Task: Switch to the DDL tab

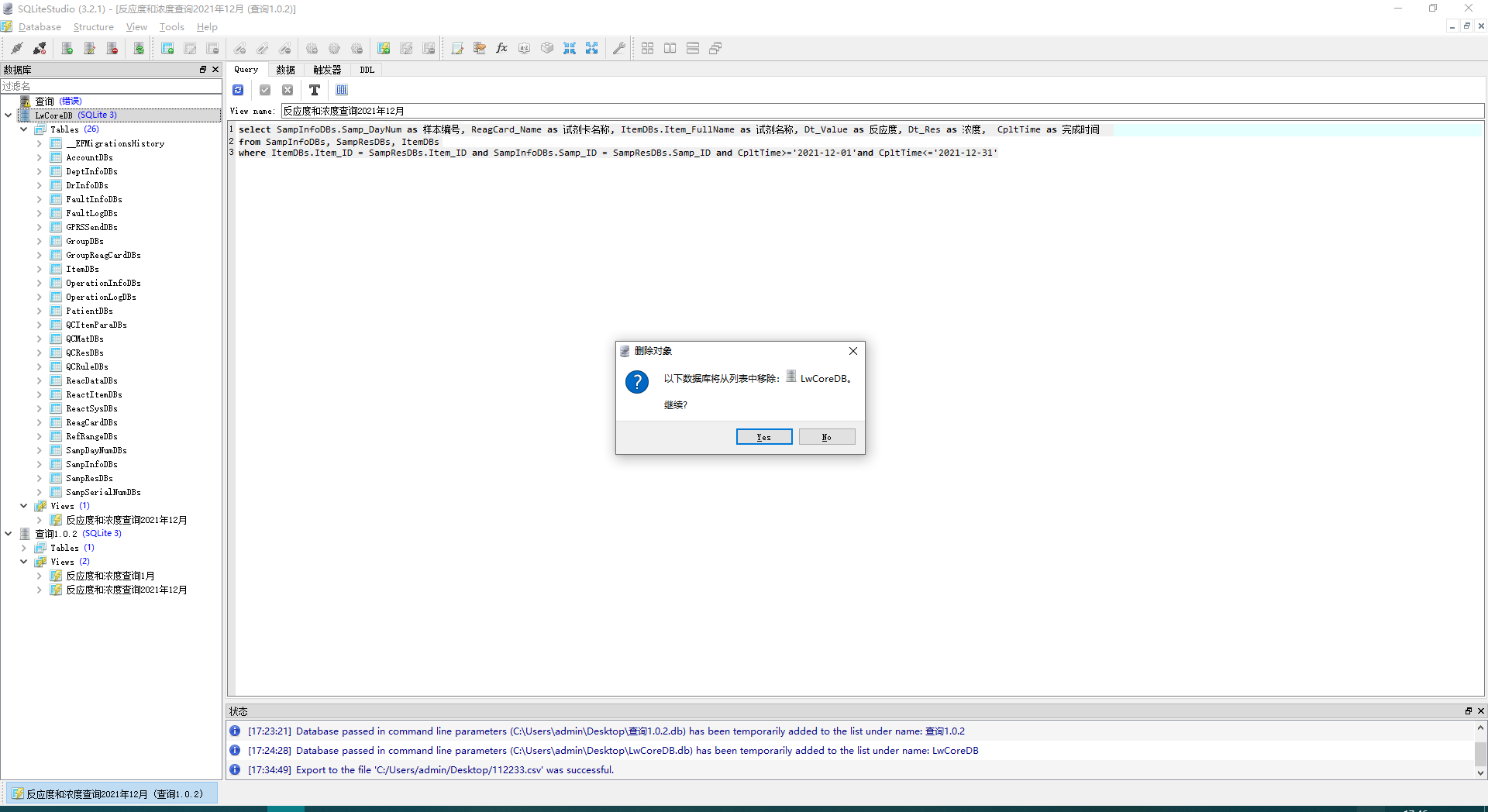Action: pos(367,70)
